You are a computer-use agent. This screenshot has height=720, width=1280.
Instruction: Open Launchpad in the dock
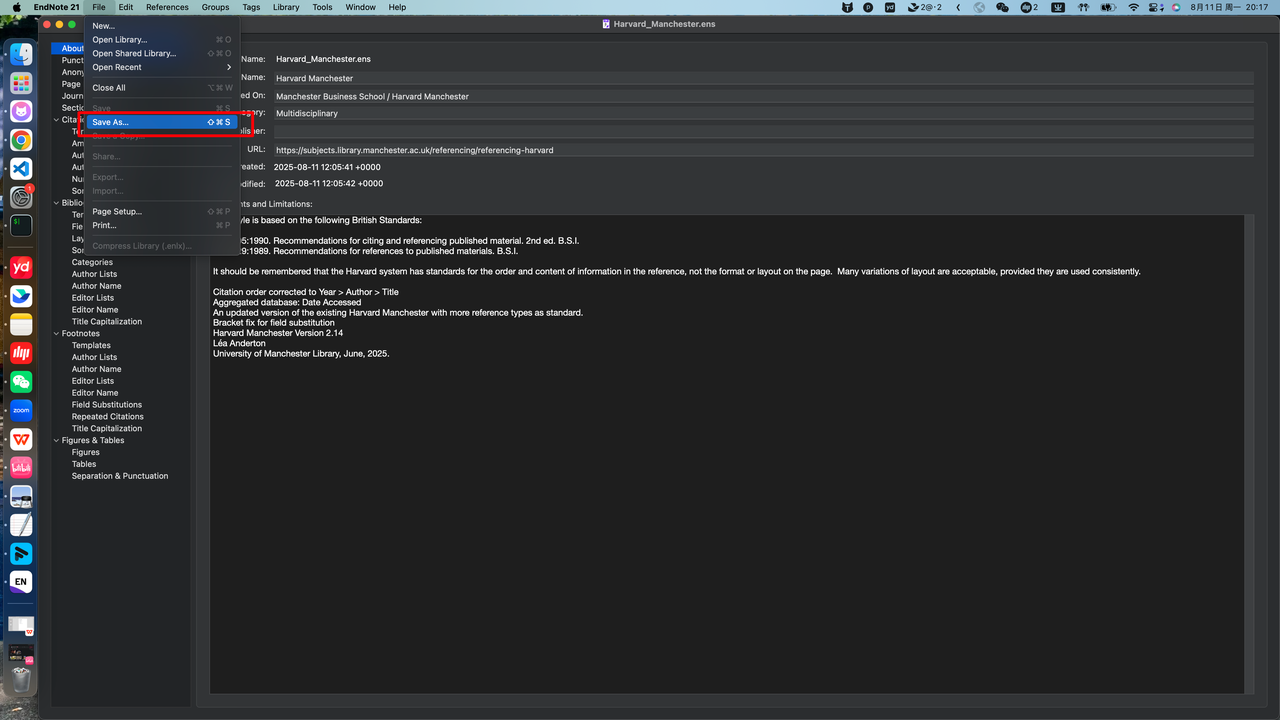21,83
